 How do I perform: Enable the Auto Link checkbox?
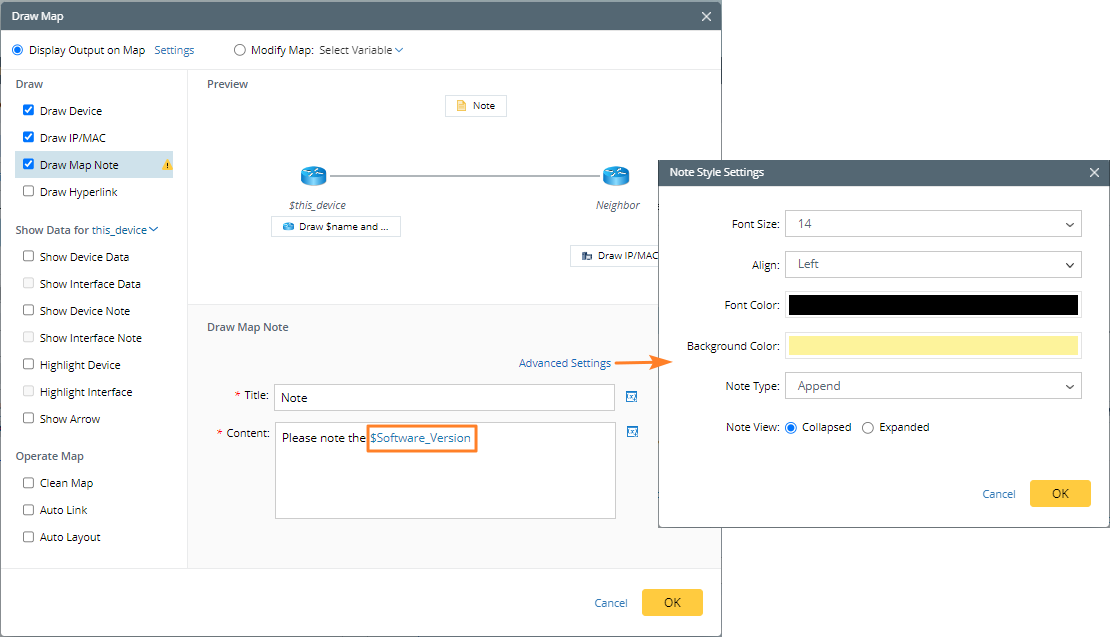pyautogui.click(x=28, y=509)
